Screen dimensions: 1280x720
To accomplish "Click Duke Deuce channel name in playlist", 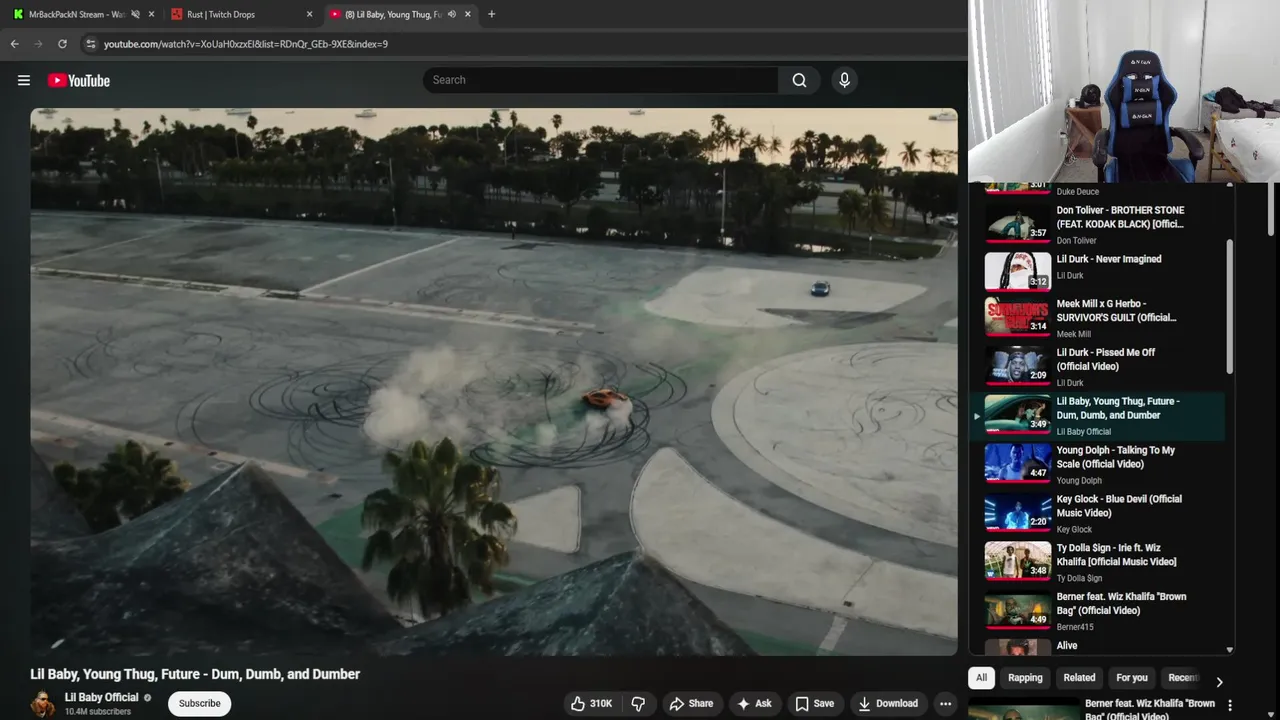I will click(x=1077, y=192).
